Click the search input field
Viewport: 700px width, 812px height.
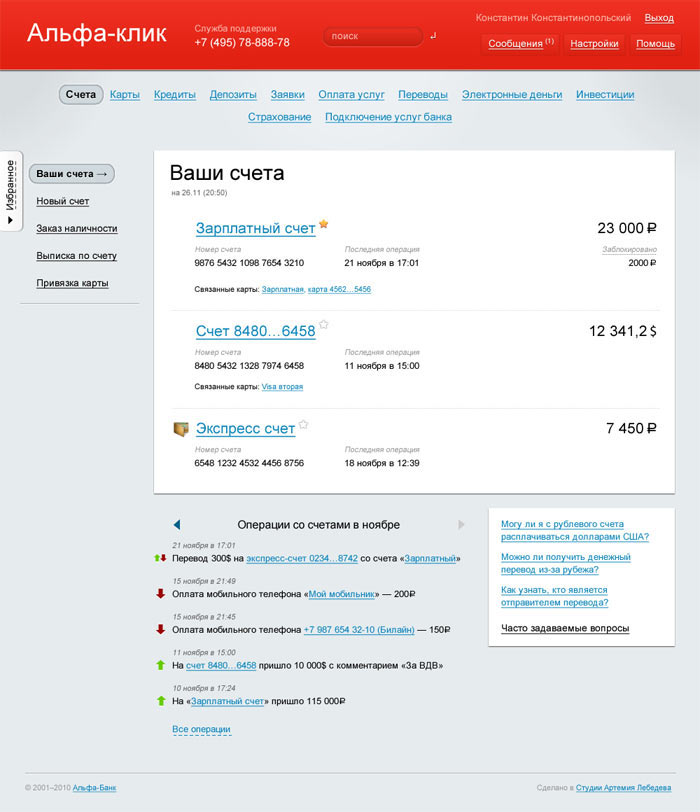click(x=370, y=37)
